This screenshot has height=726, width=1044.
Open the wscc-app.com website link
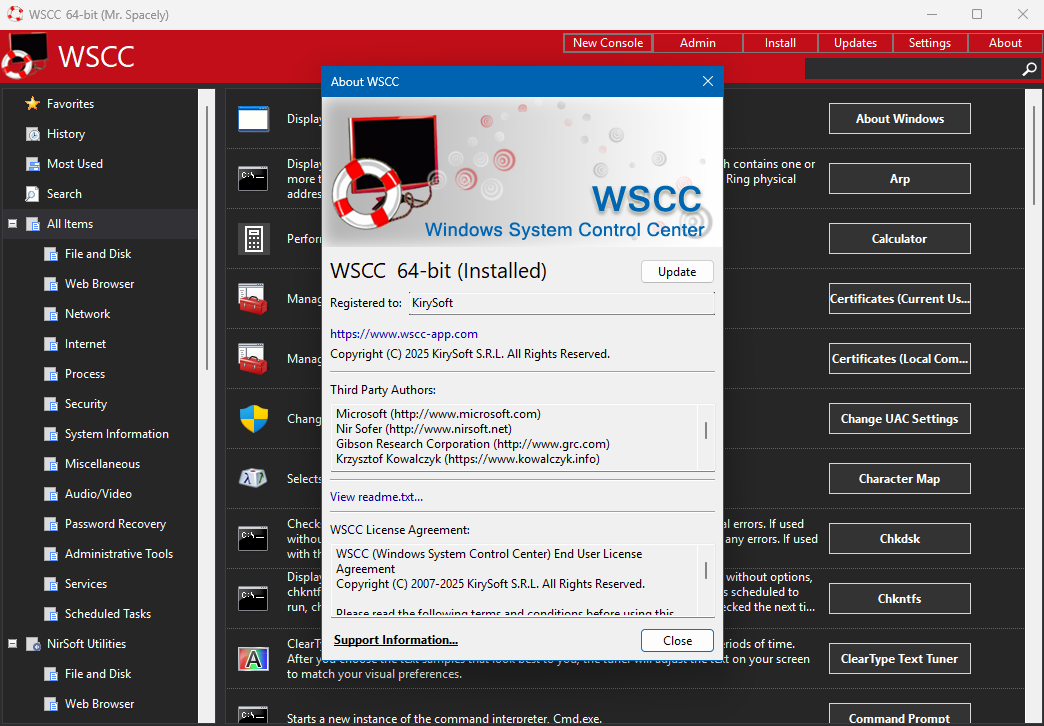[404, 334]
